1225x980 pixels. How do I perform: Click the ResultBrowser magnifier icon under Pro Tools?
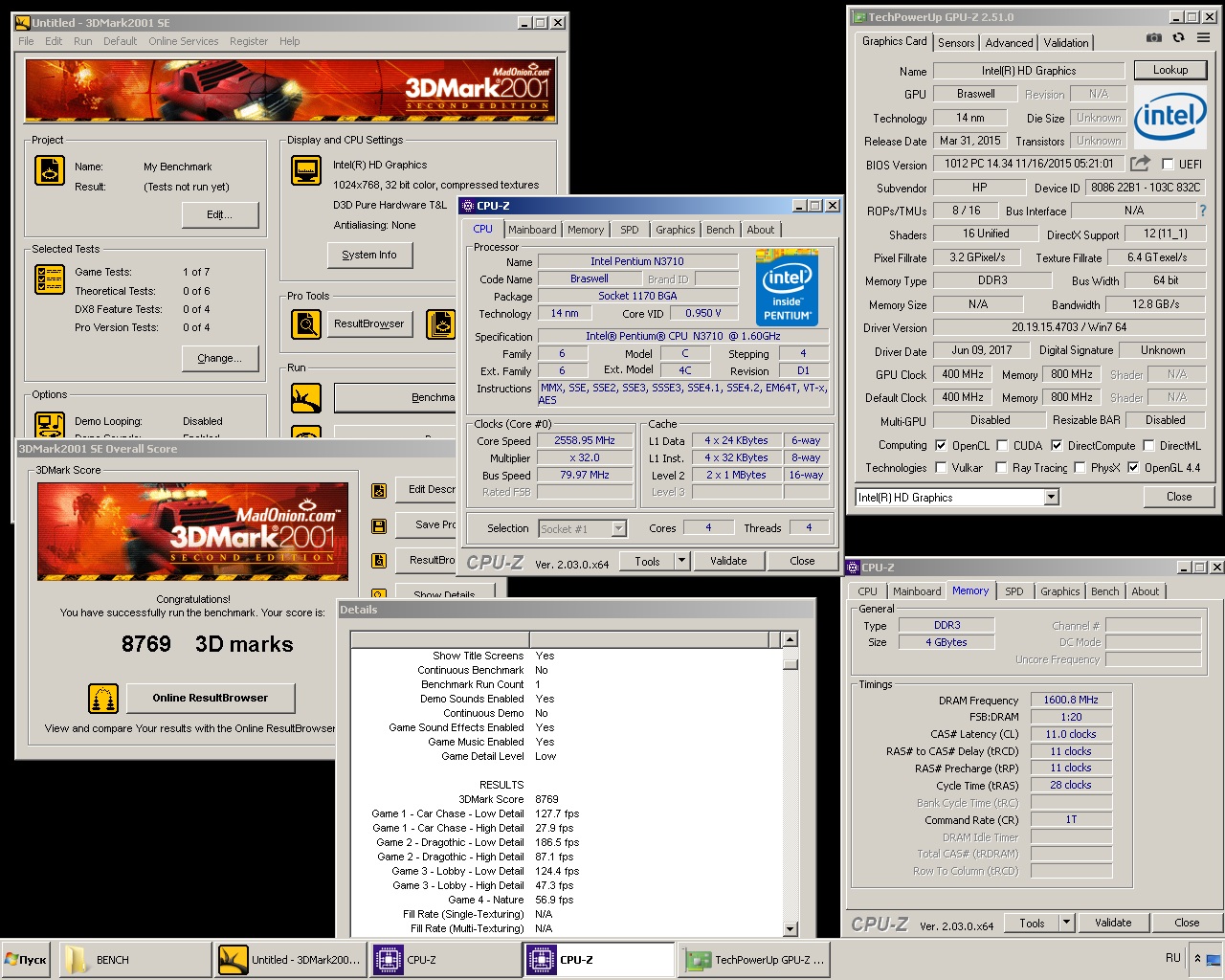(306, 324)
